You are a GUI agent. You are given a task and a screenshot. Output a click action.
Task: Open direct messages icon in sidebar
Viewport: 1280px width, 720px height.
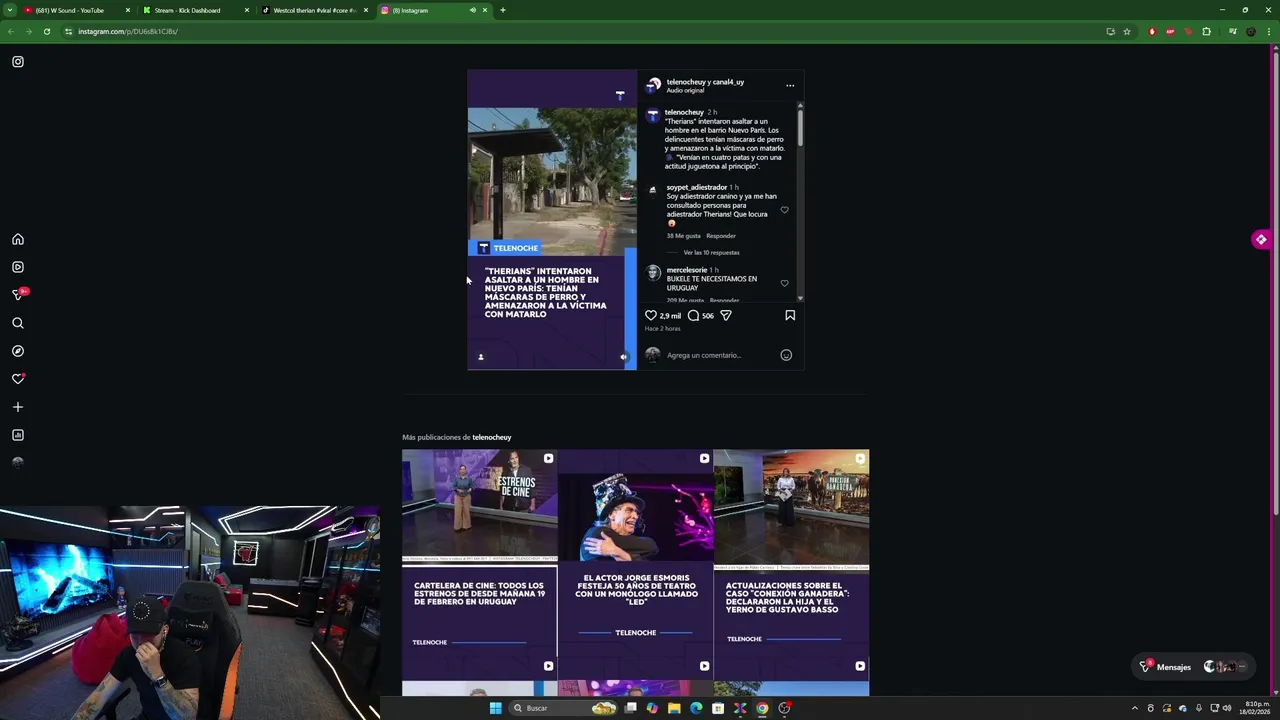point(18,294)
